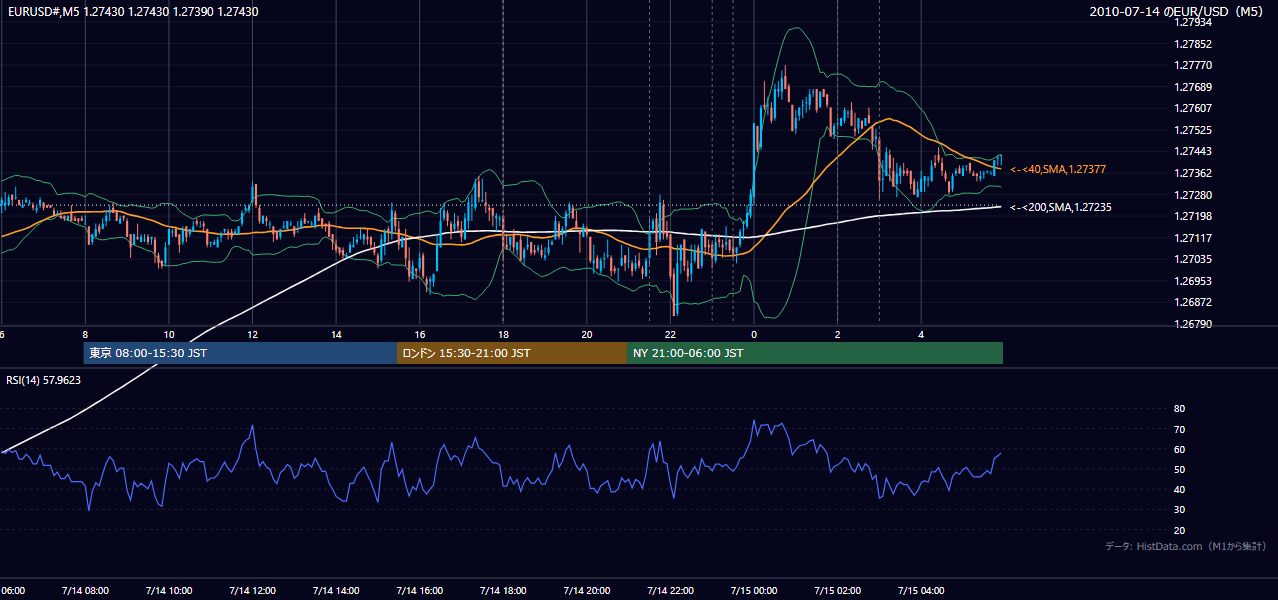
Task: Click bottom time label 7/14 14:00
Action: tap(336, 590)
